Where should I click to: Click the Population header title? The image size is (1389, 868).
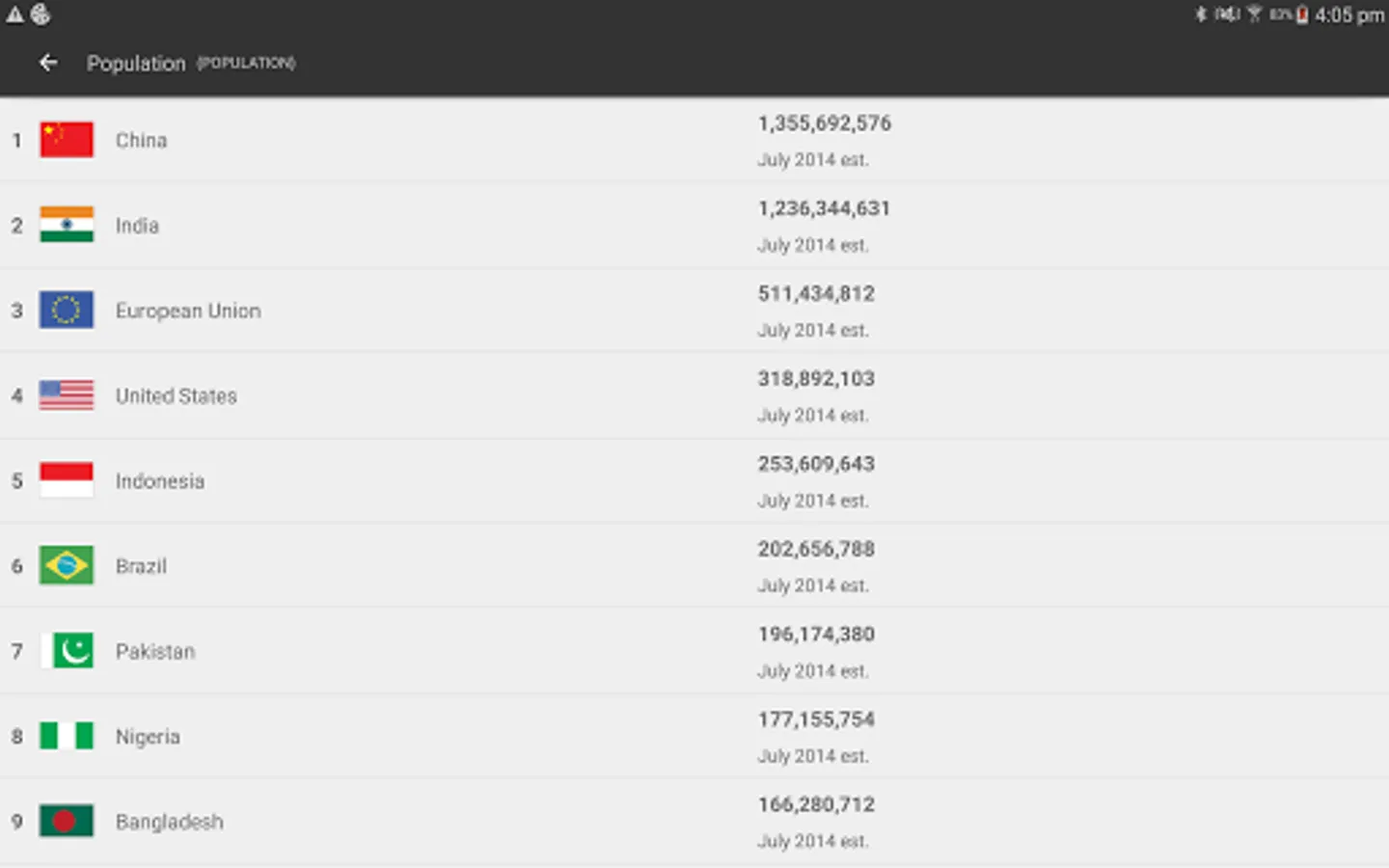tap(136, 64)
